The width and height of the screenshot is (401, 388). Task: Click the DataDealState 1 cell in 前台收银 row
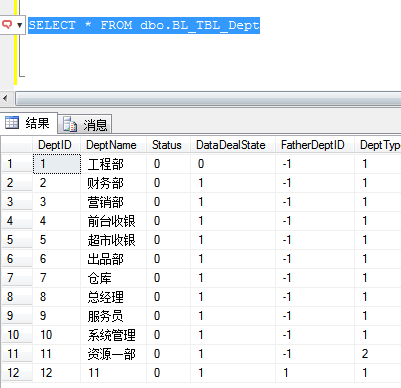pyautogui.click(x=233, y=221)
